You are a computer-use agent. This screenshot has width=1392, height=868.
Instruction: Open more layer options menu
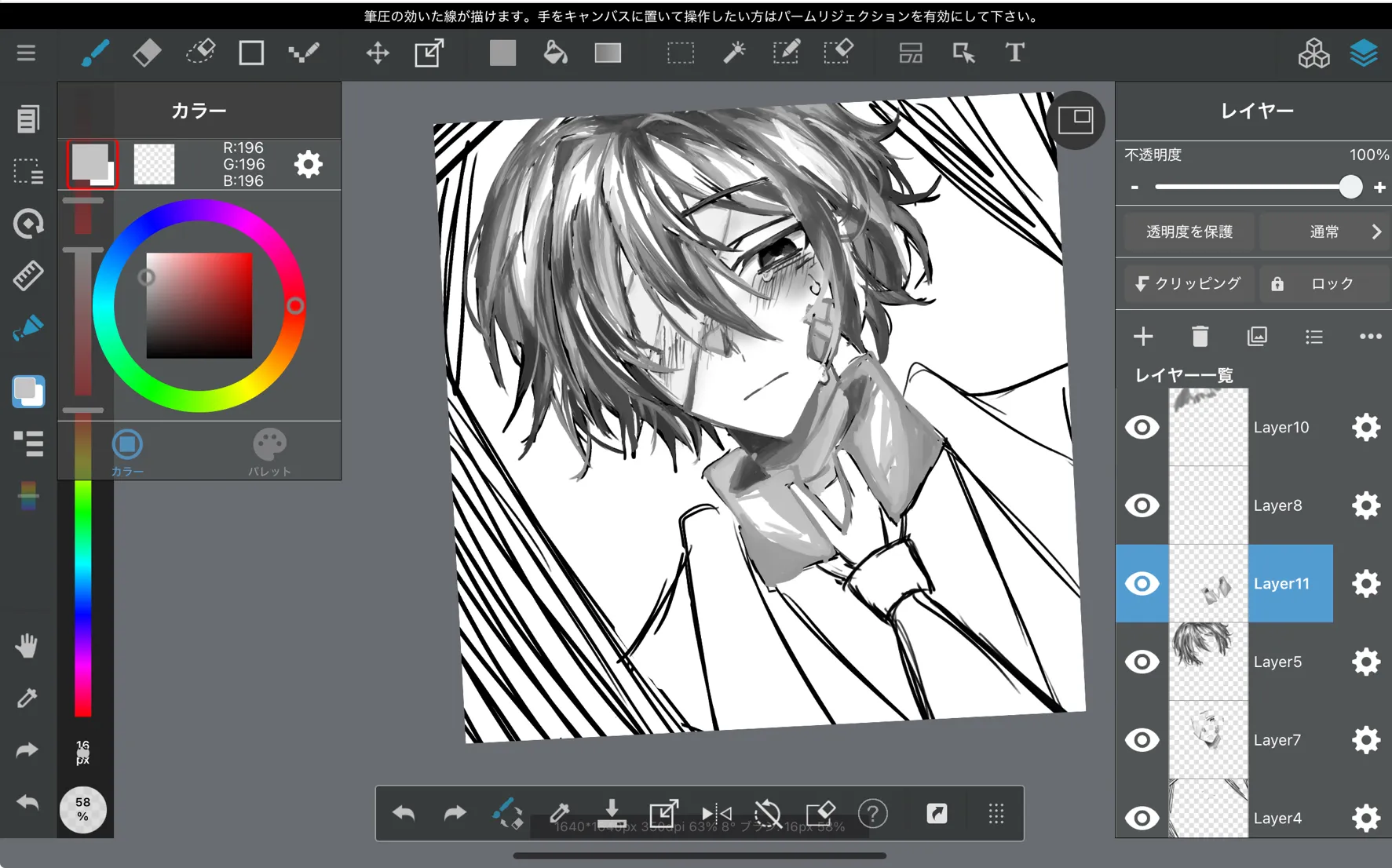(1371, 337)
